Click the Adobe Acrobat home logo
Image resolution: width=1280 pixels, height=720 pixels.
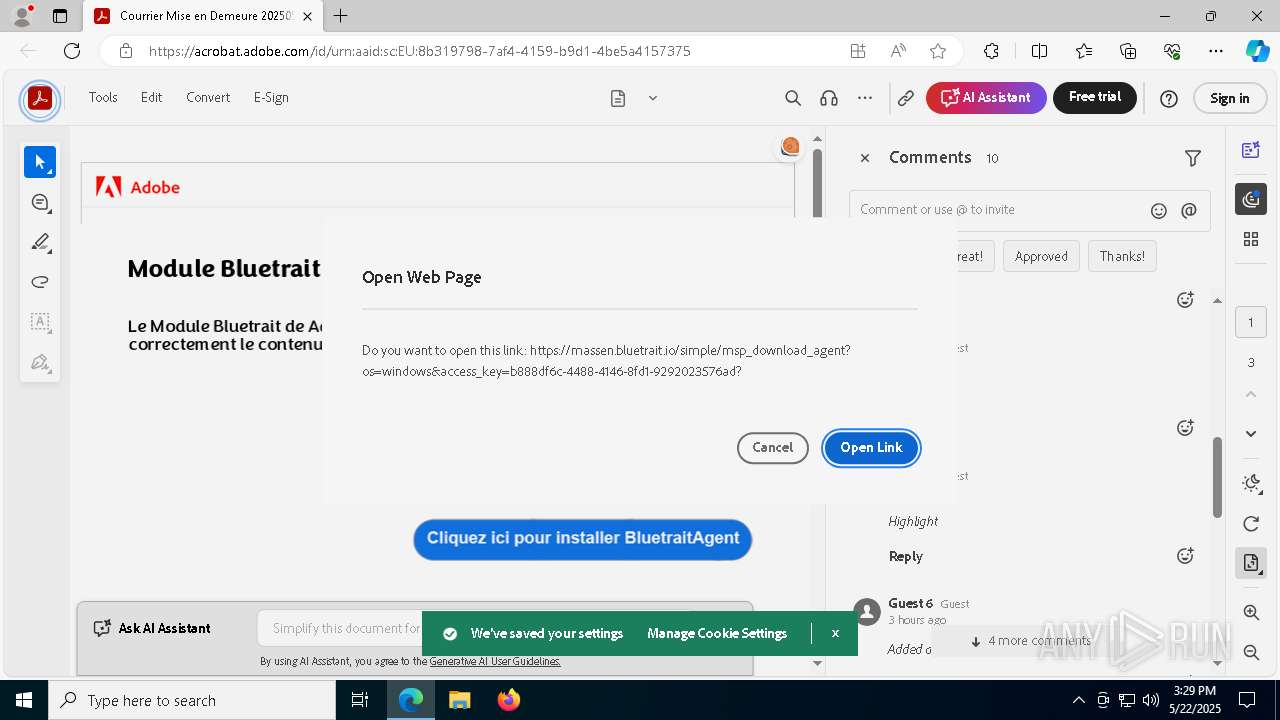tap(40, 98)
